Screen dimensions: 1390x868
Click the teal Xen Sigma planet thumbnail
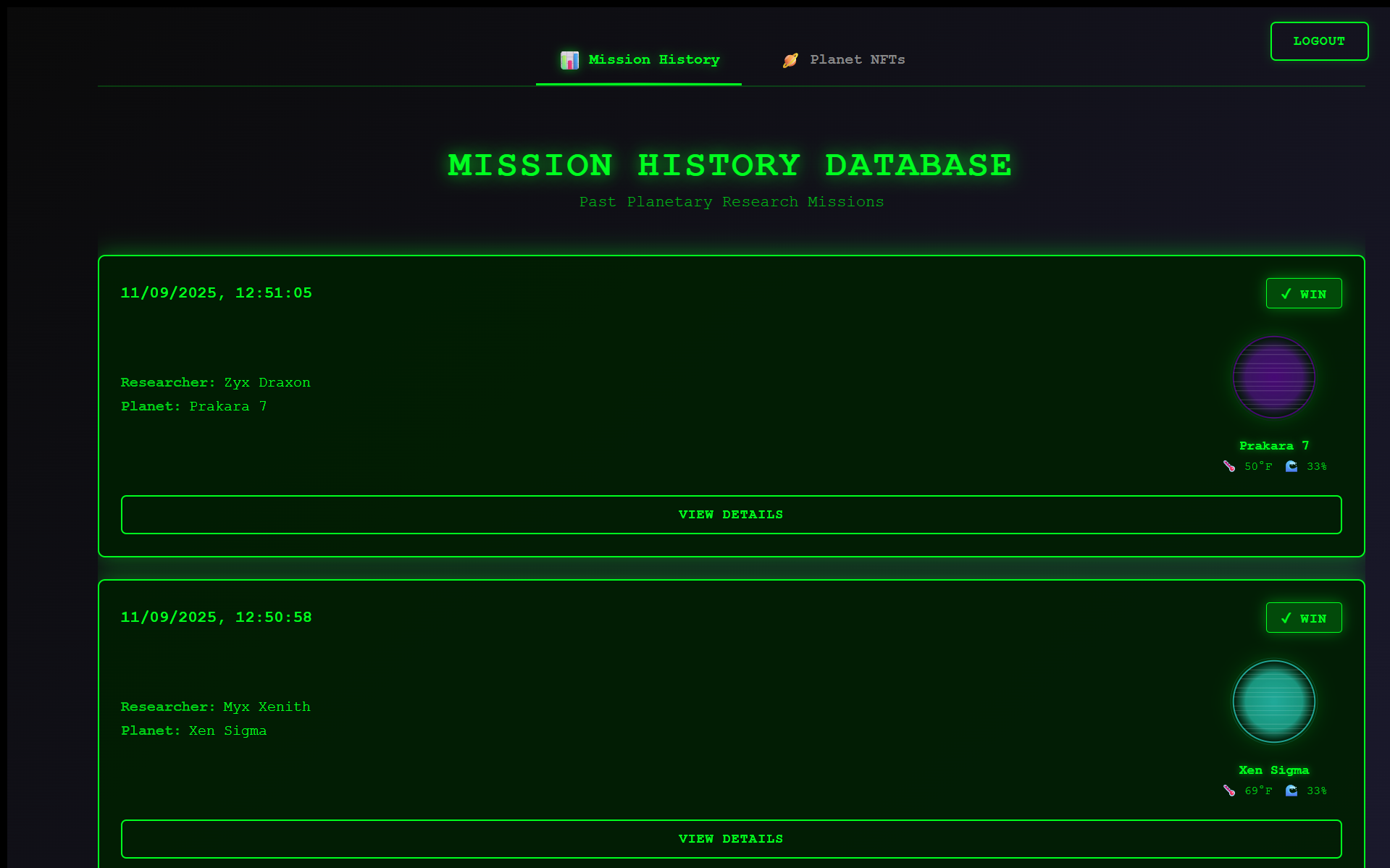click(1274, 701)
